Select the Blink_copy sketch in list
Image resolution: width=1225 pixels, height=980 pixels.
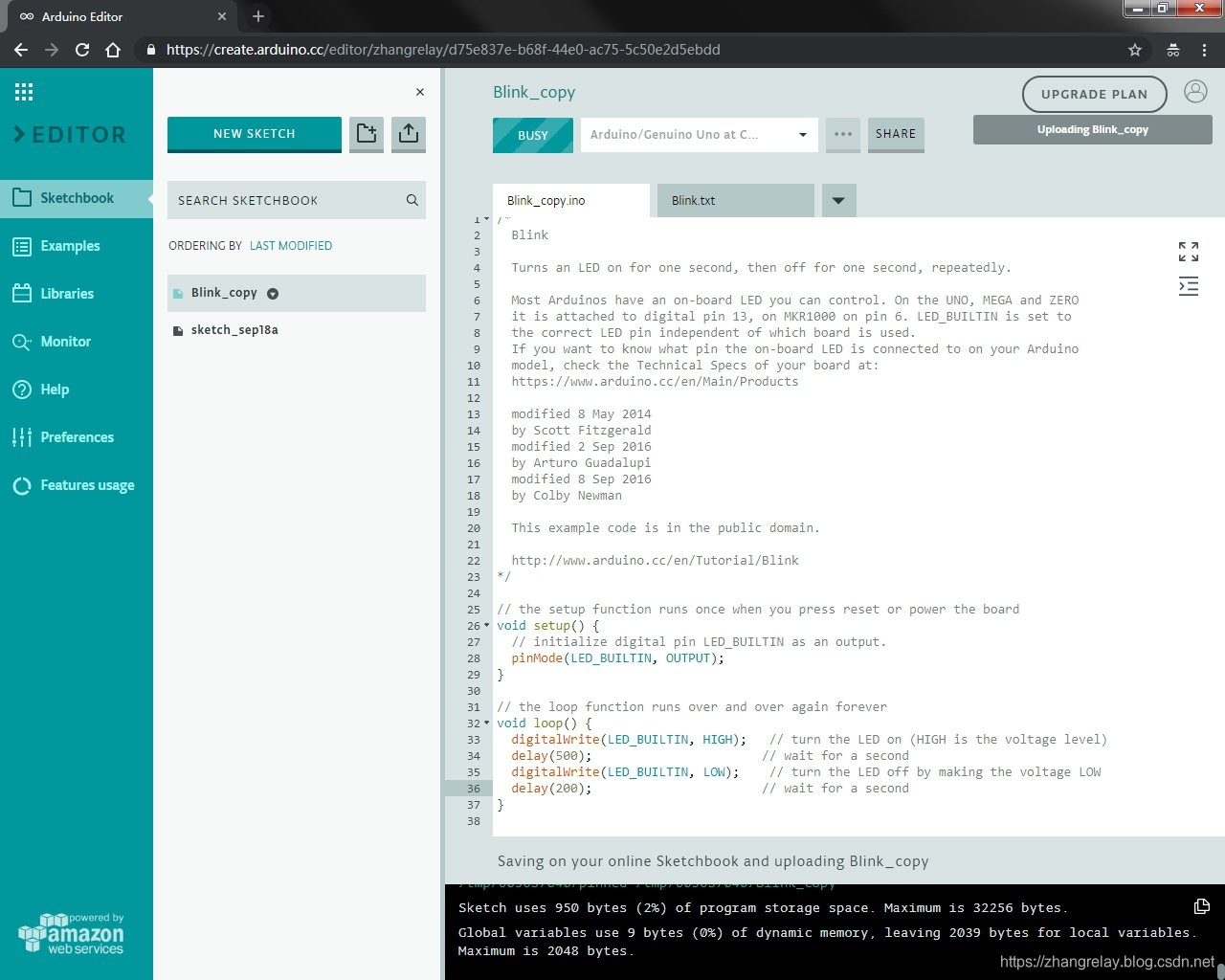[297, 293]
